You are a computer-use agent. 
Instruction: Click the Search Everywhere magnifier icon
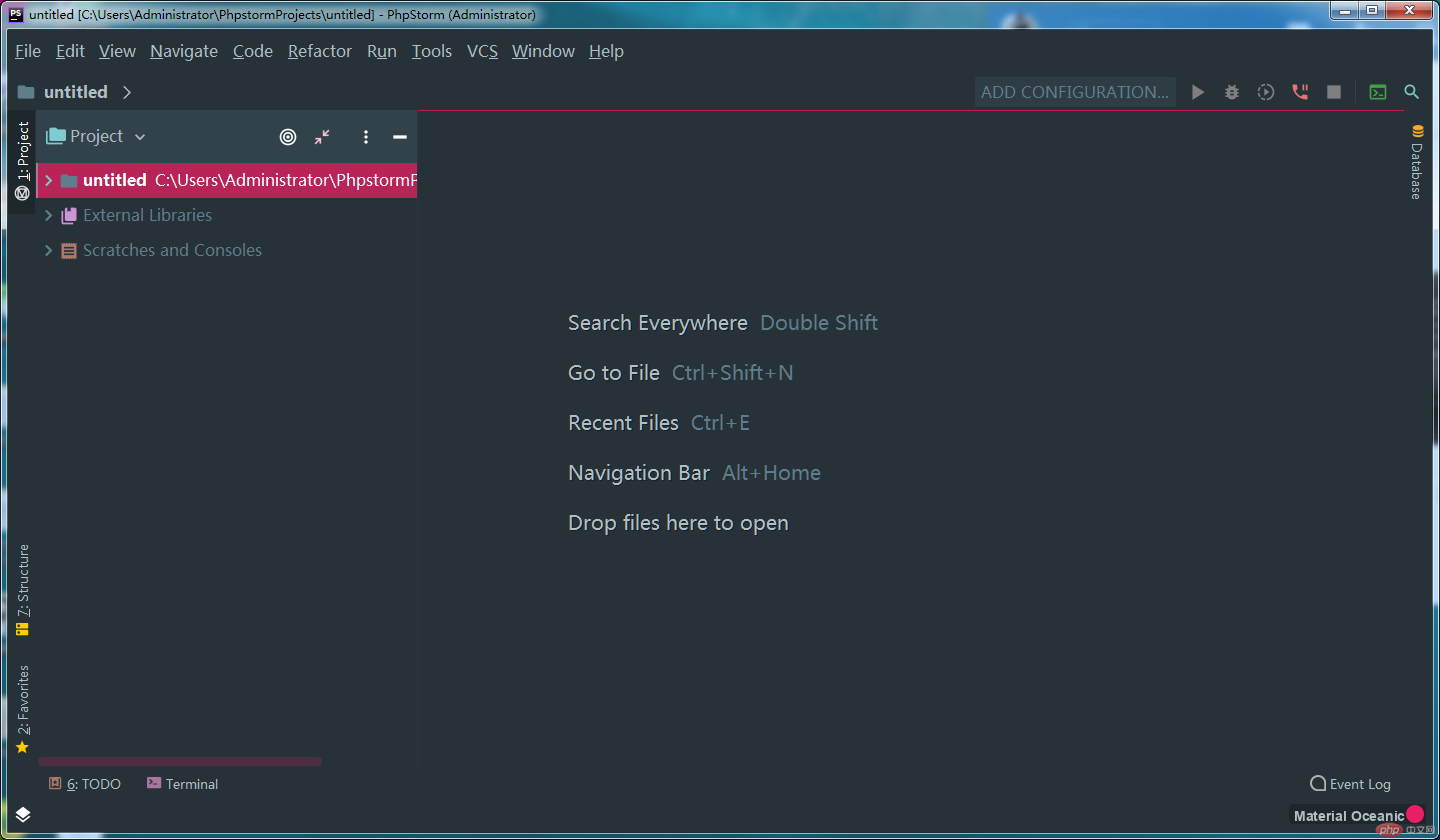click(1412, 92)
